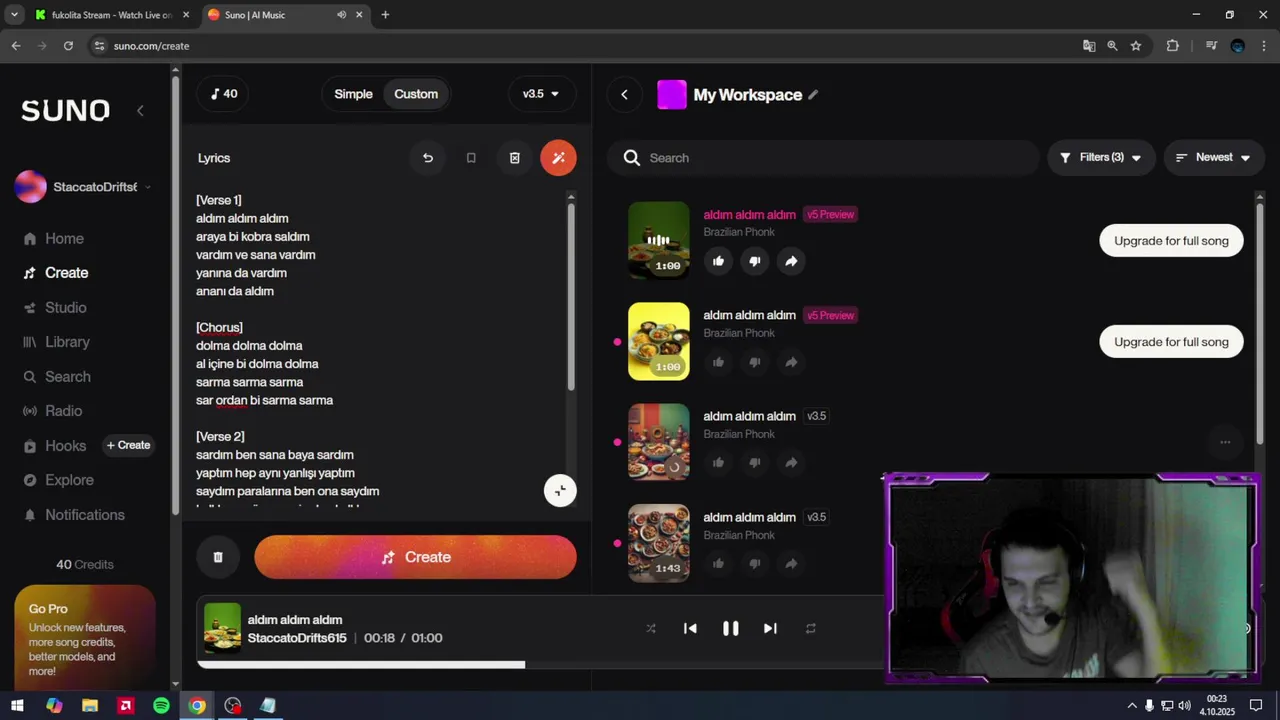The width and height of the screenshot is (1280, 720).
Task: Click the 1:43 duration song thumbnail
Action: coord(658,543)
